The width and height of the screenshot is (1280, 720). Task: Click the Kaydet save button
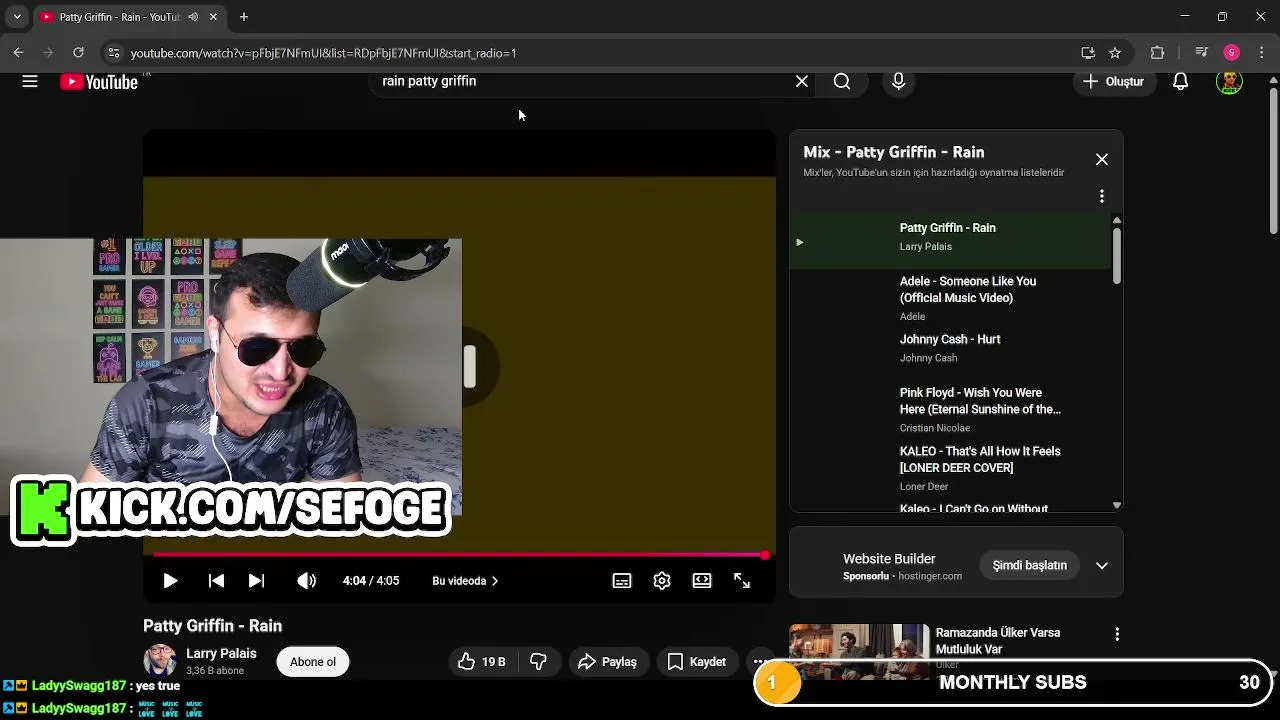(697, 662)
